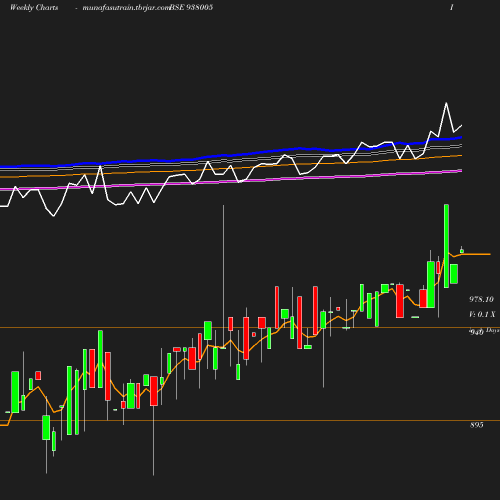500x500 pixels.
Task: Click the "BSE 938005" symbol label
Action: 191,7
